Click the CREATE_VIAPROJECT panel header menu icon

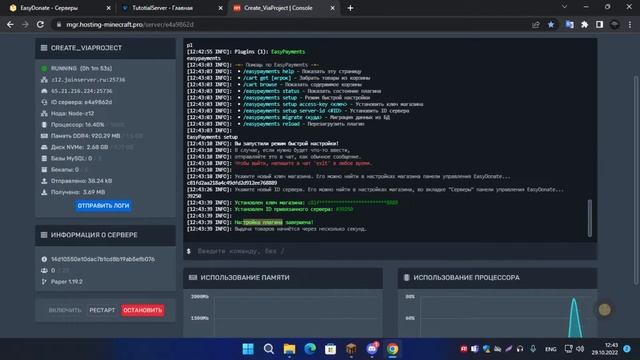44,48
